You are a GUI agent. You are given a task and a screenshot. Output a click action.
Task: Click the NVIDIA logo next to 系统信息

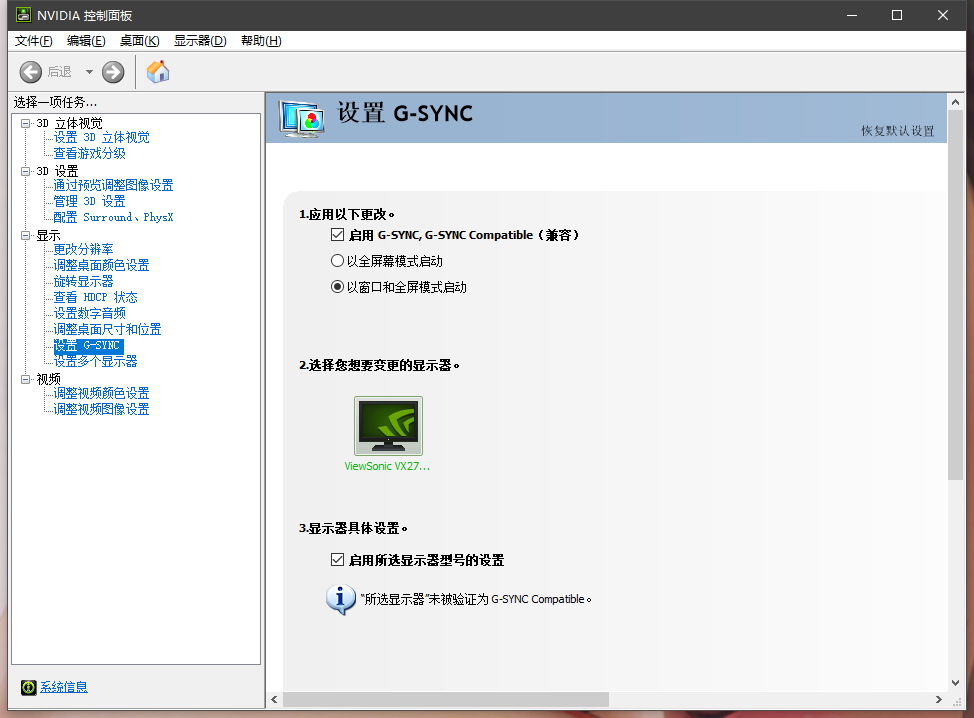point(27,687)
